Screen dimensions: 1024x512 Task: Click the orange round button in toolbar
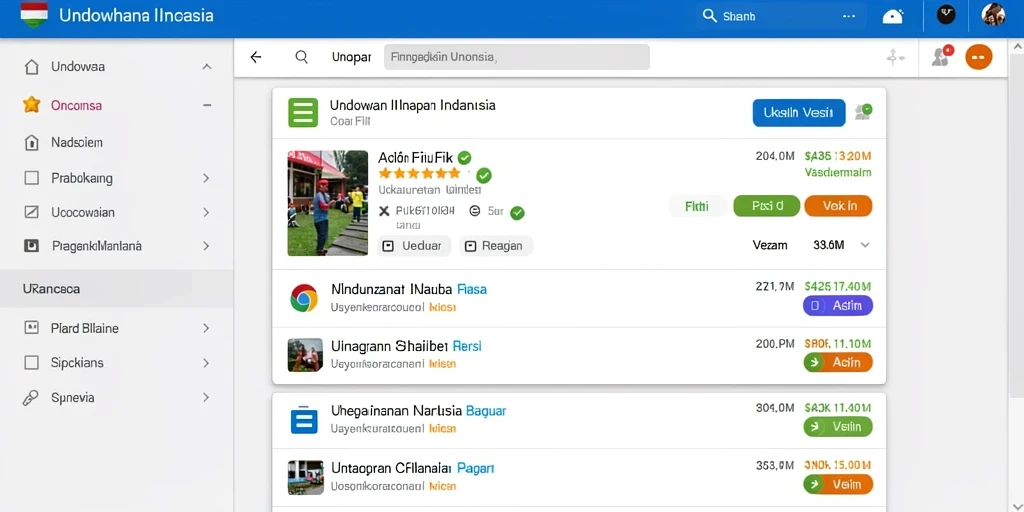978,57
